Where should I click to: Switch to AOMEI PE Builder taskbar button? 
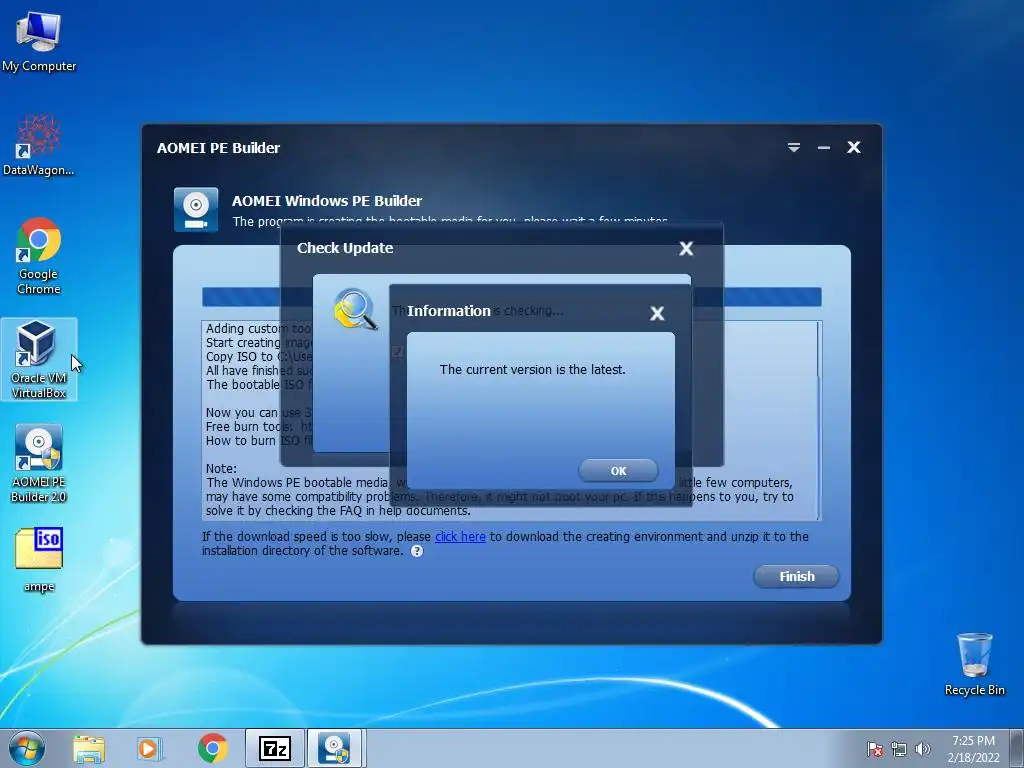334,748
